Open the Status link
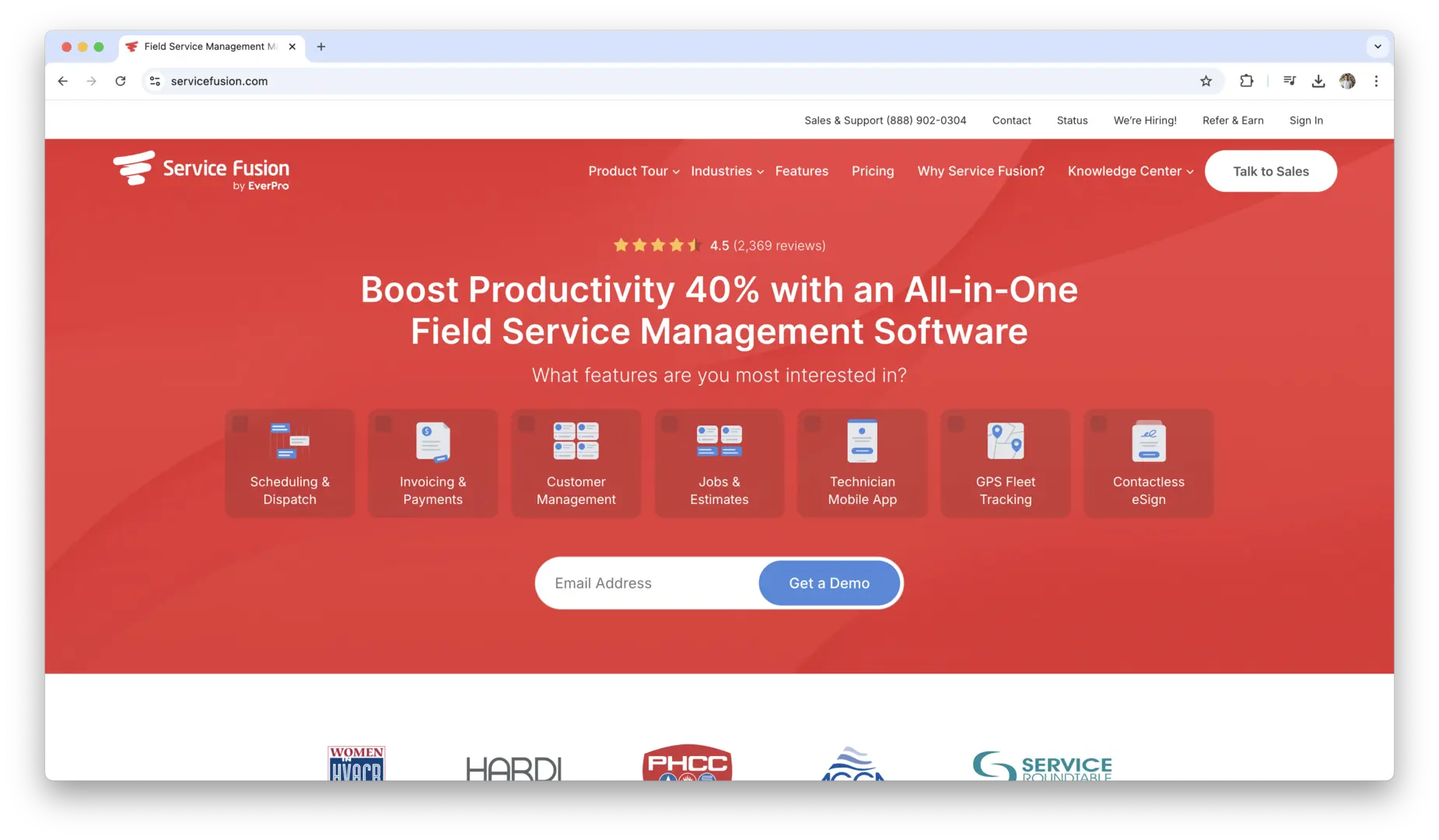 coord(1072,121)
